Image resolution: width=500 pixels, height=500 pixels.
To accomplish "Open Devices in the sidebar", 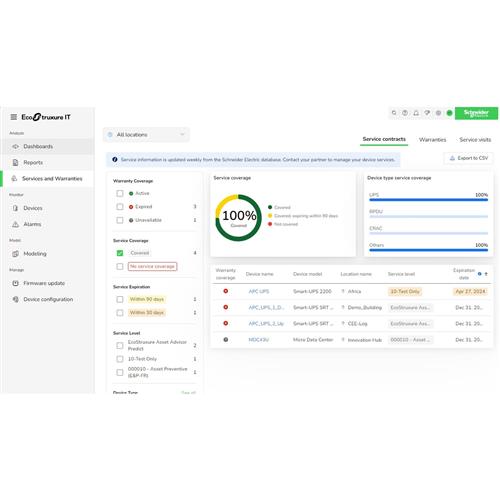I will pyautogui.click(x=47, y=208).
